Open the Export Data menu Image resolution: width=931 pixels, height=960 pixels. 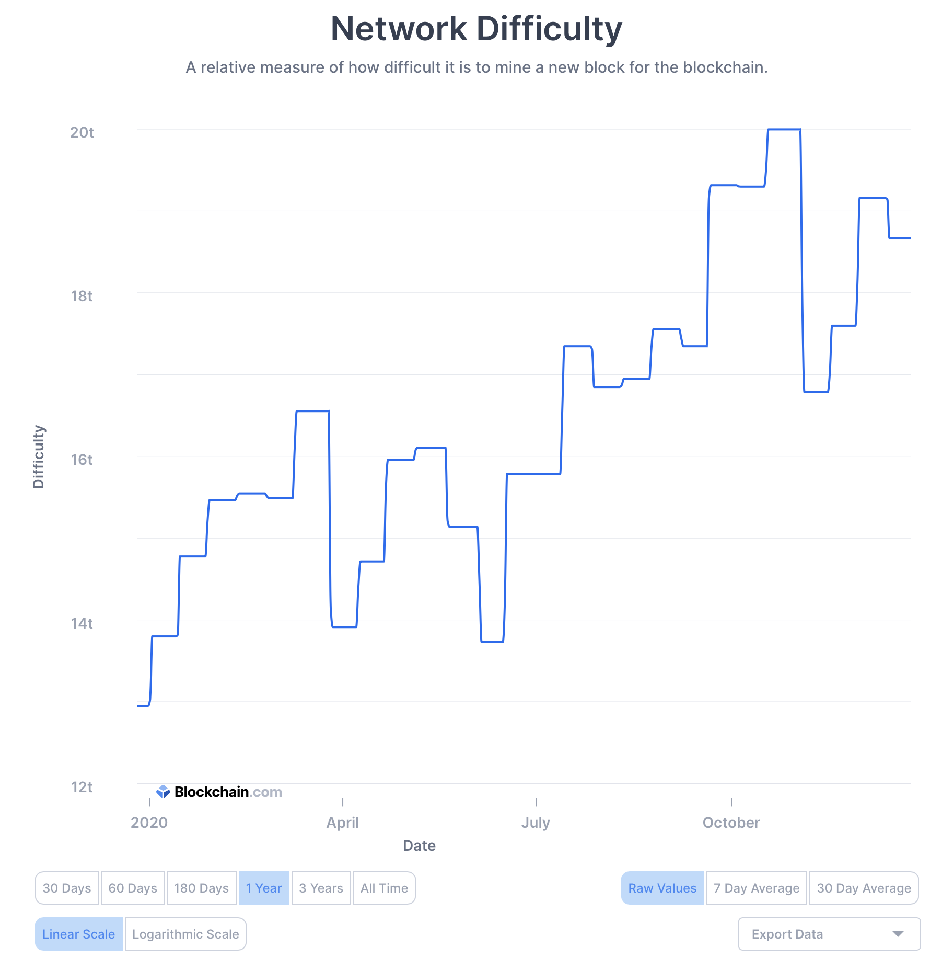(x=828, y=934)
